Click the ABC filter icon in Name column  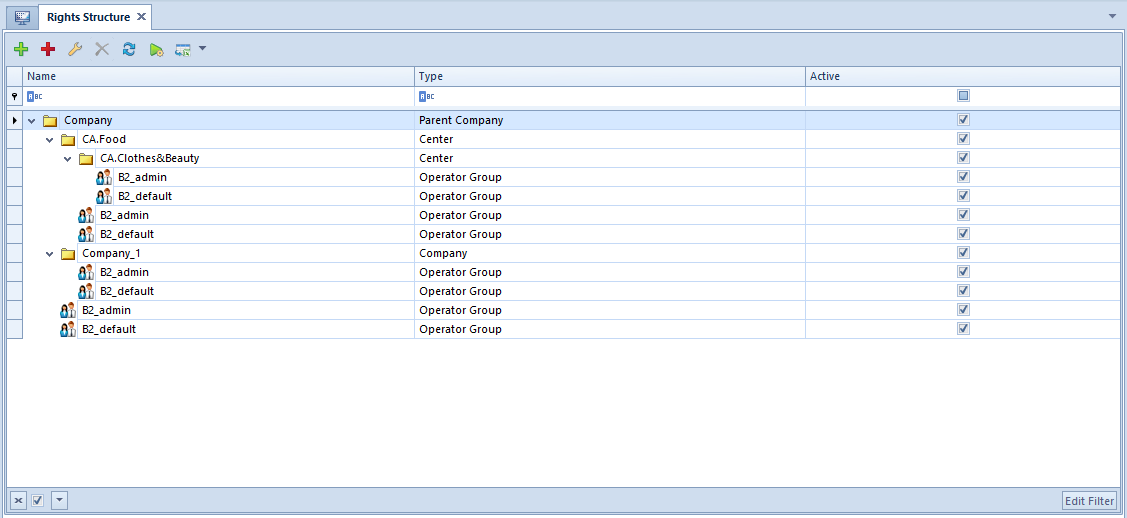point(32,96)
